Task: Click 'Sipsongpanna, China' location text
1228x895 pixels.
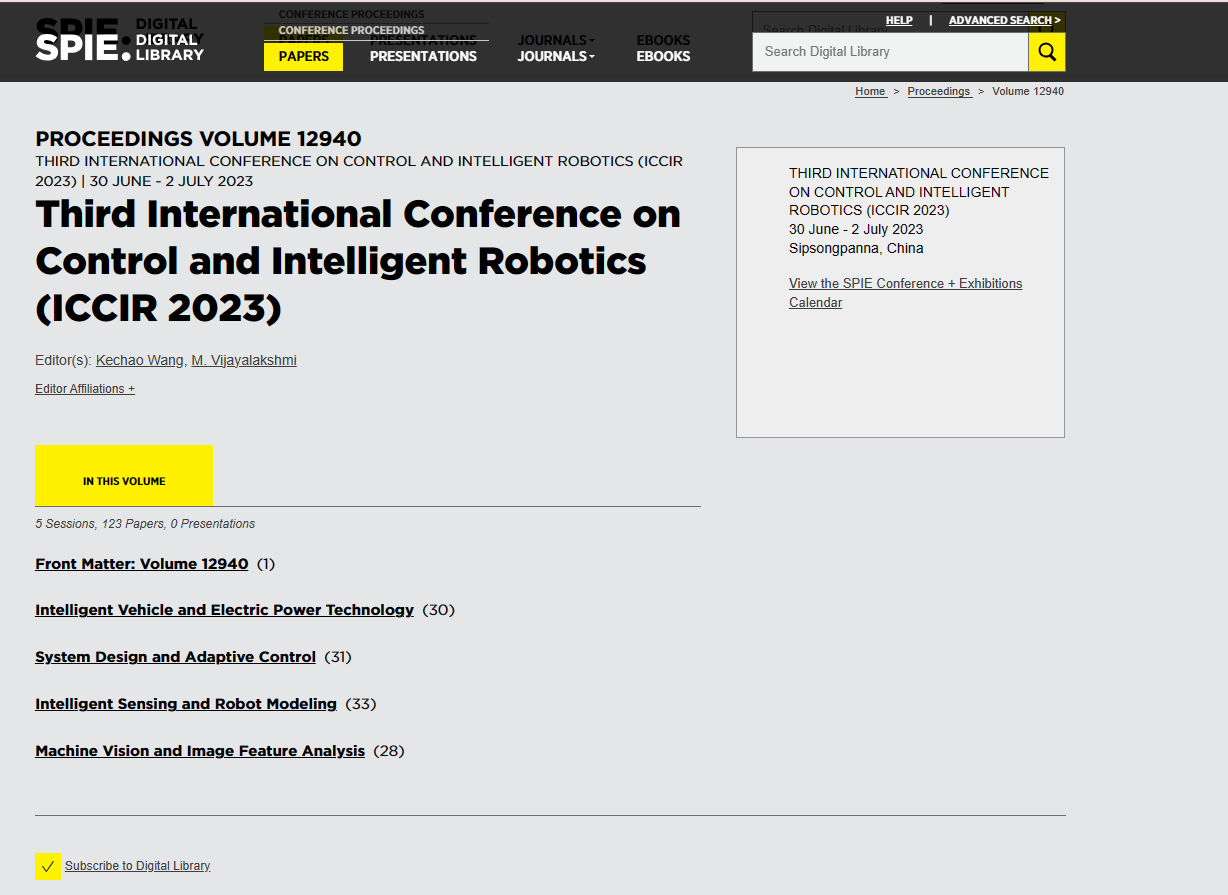Action: pos(856,248)
